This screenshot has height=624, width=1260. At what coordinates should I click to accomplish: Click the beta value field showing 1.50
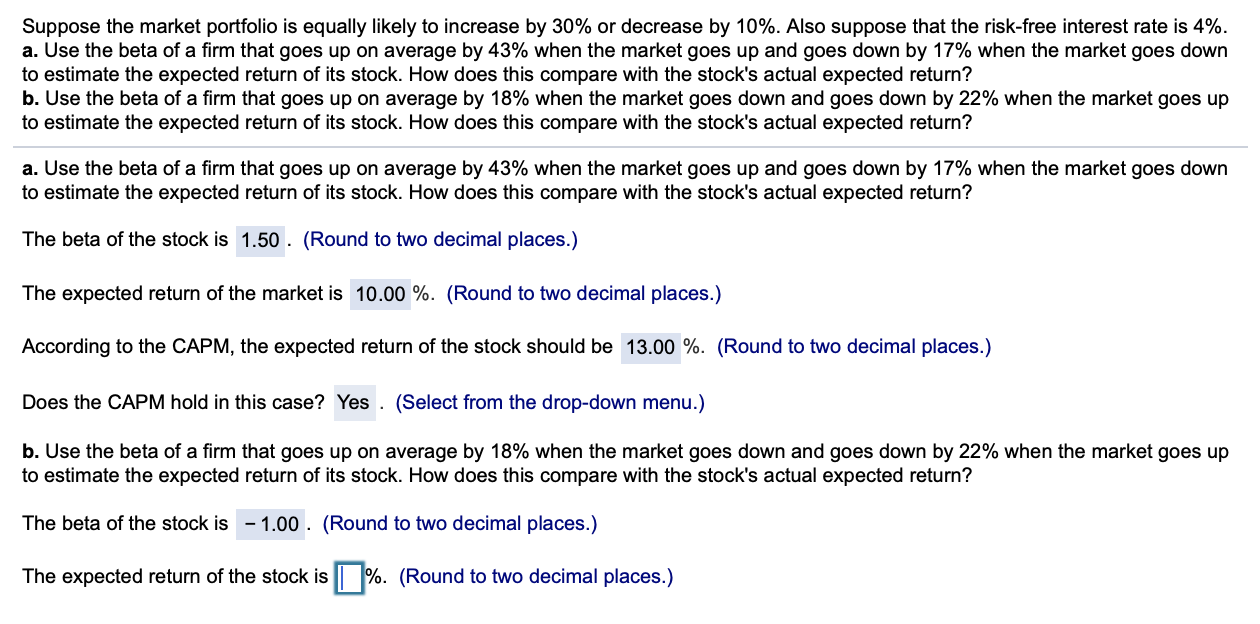(x=259, y=240)
